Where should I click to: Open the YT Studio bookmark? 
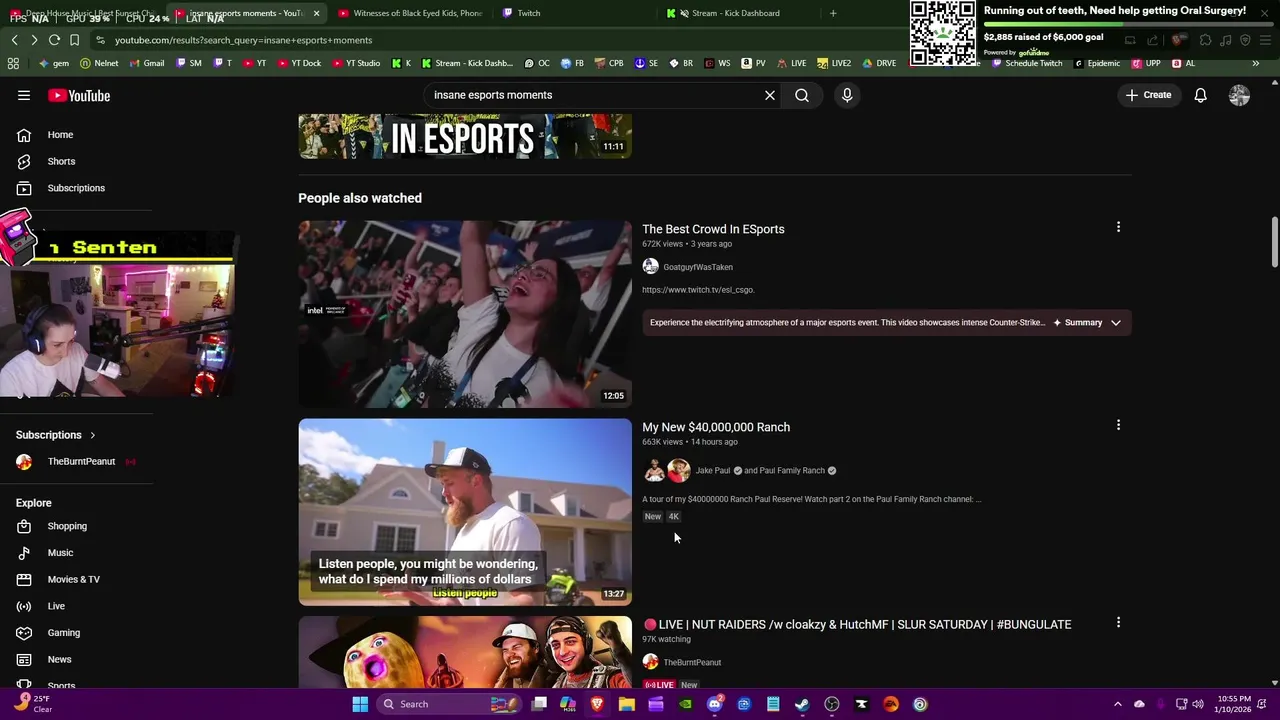355,63
